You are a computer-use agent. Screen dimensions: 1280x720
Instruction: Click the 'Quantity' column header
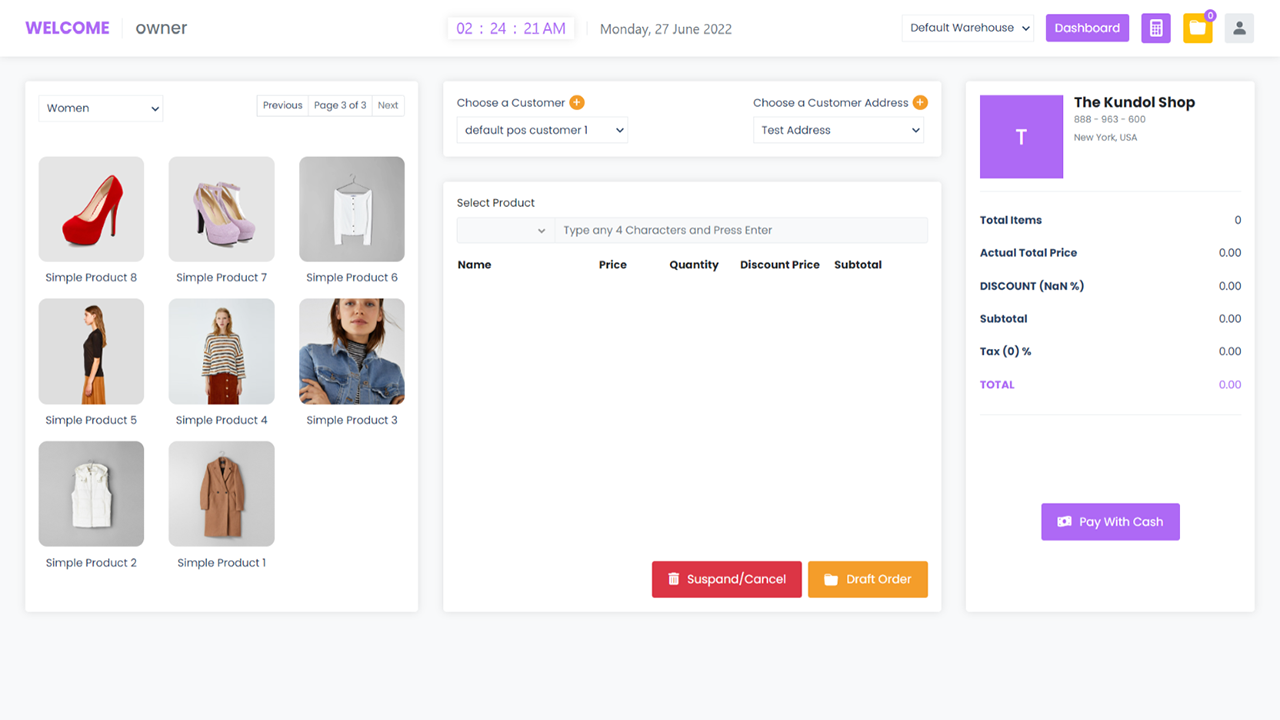[x=694, y=265]
